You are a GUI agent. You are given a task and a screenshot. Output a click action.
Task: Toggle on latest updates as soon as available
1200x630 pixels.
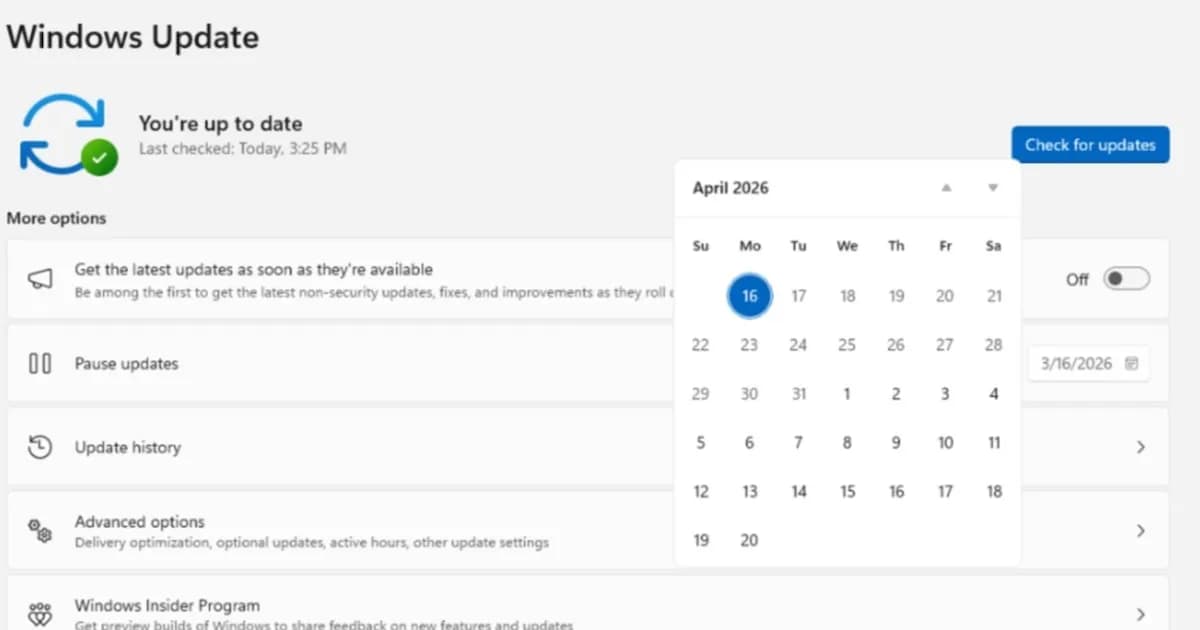pos(1126,279)
